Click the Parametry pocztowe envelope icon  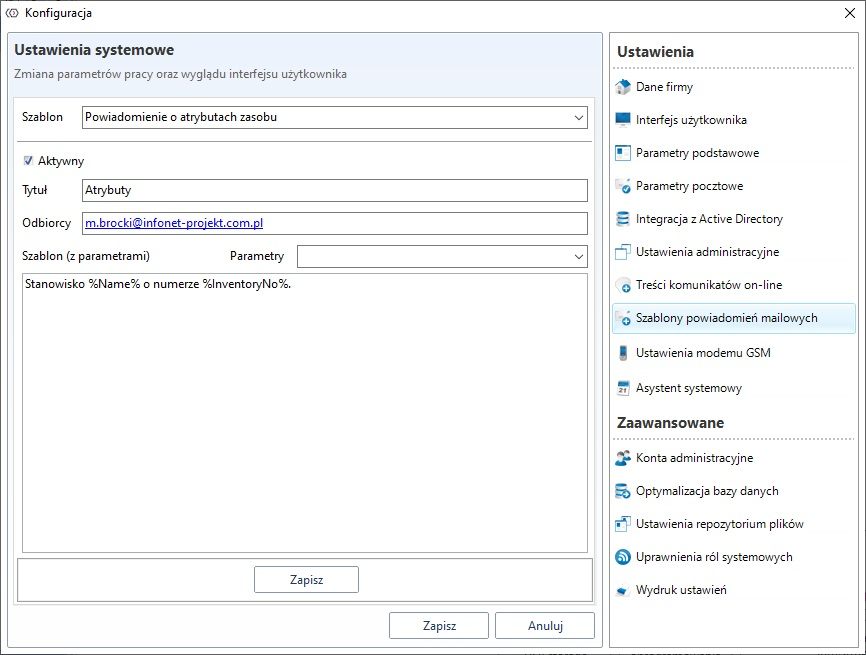point(623,186)
